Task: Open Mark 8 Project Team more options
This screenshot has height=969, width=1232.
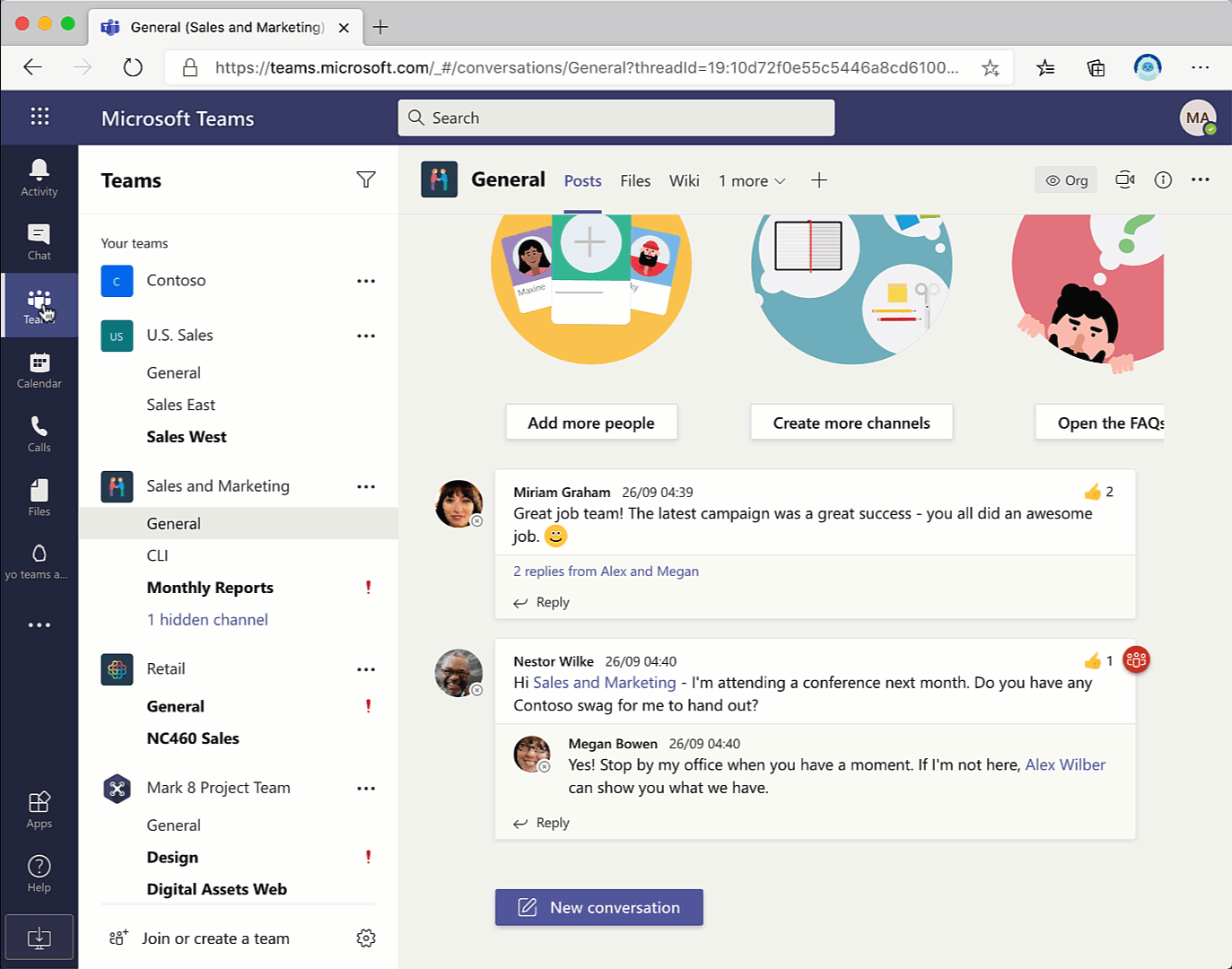Action: [366, 788]
